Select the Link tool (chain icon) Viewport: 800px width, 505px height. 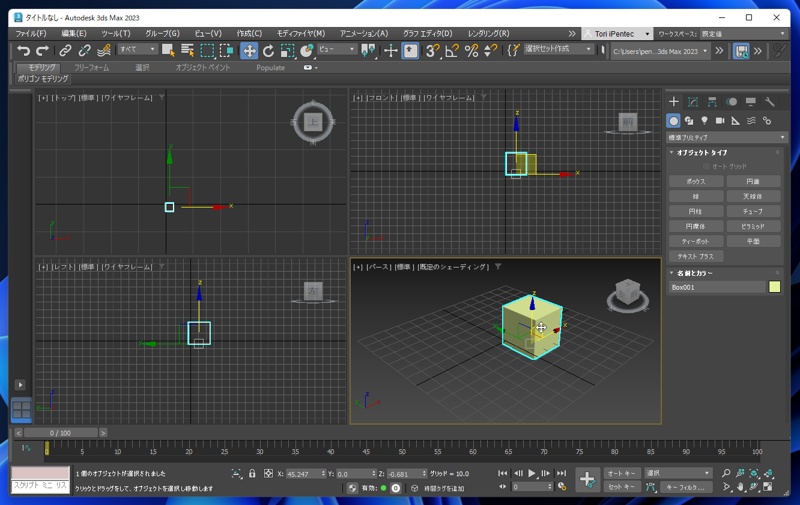tap(65, 50)
